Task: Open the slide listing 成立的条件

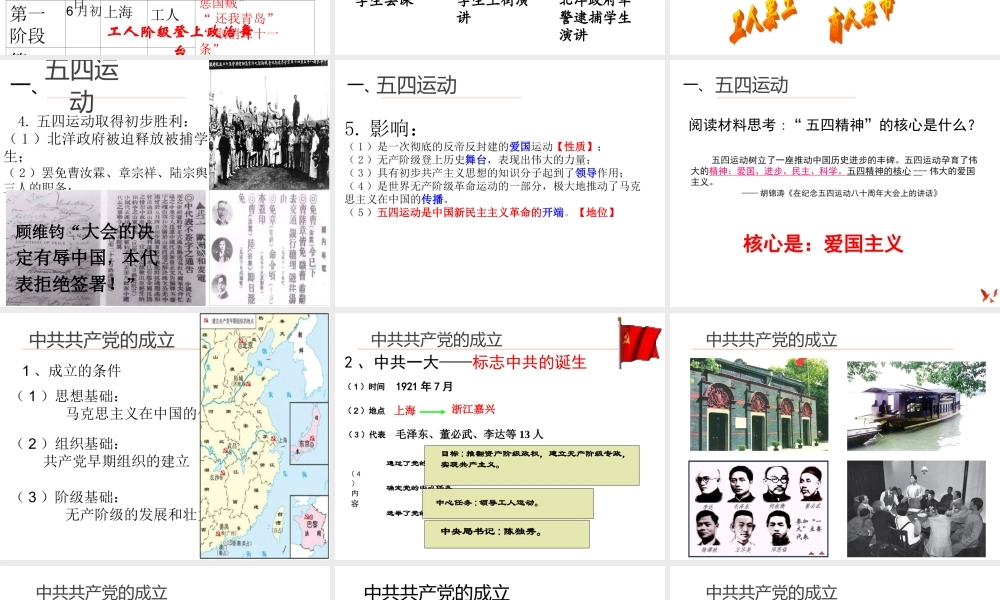Action: (x=165, y=436)
